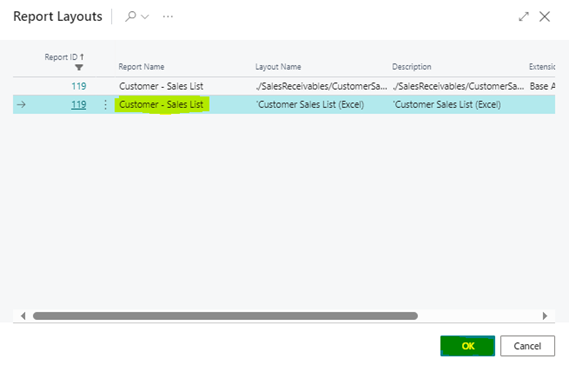Close the Report Layouts dialog
The width and height of the screenshot is (569, 372).
544,16
